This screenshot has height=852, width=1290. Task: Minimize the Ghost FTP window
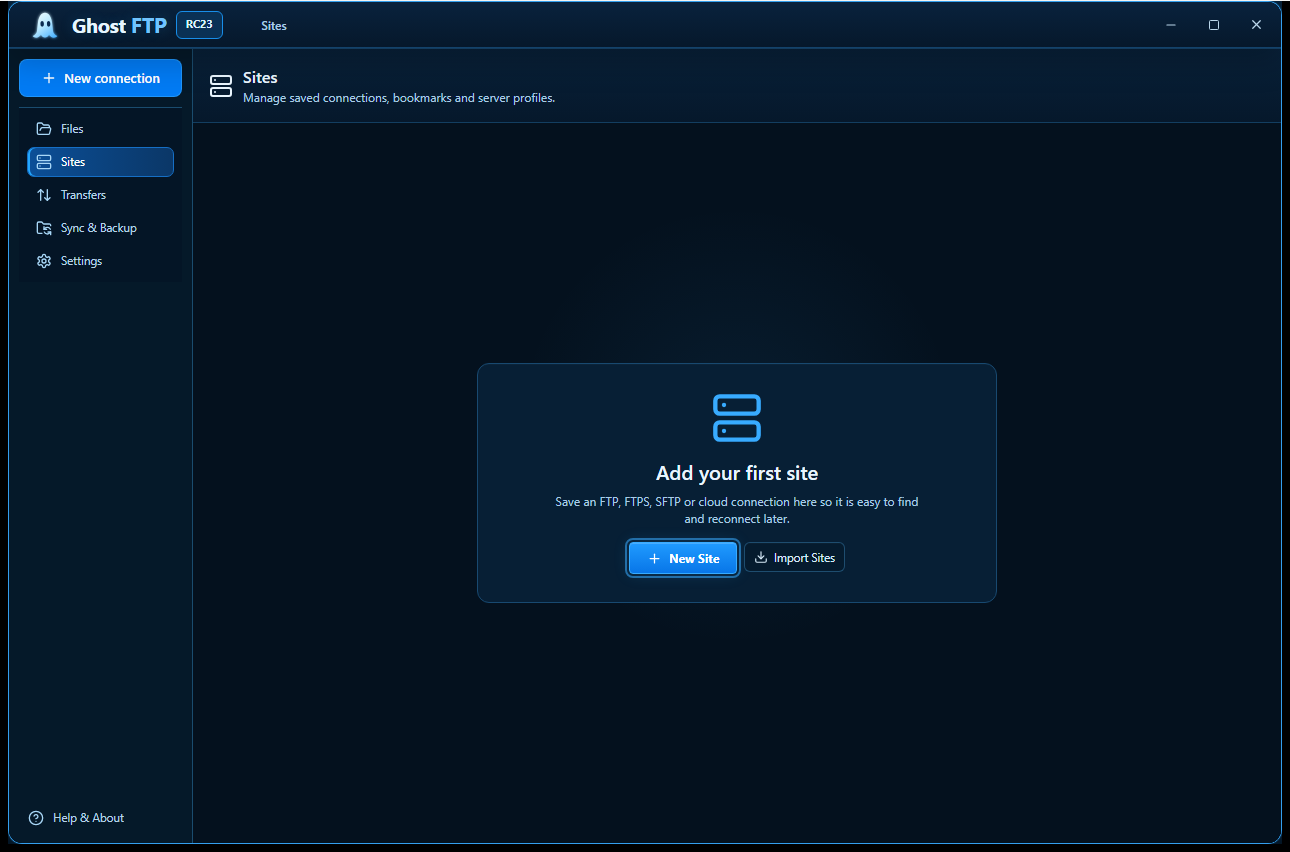(1171, 25)
